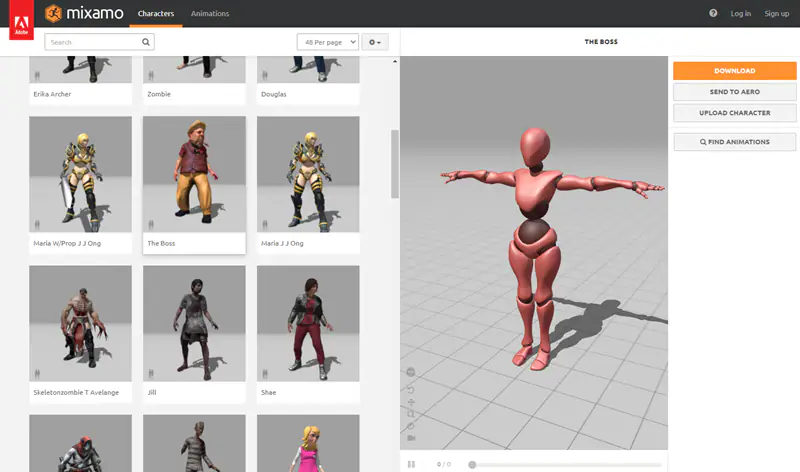Click the search input field
Viewport: 800px width, 472px height.
(x=99, y=42)
